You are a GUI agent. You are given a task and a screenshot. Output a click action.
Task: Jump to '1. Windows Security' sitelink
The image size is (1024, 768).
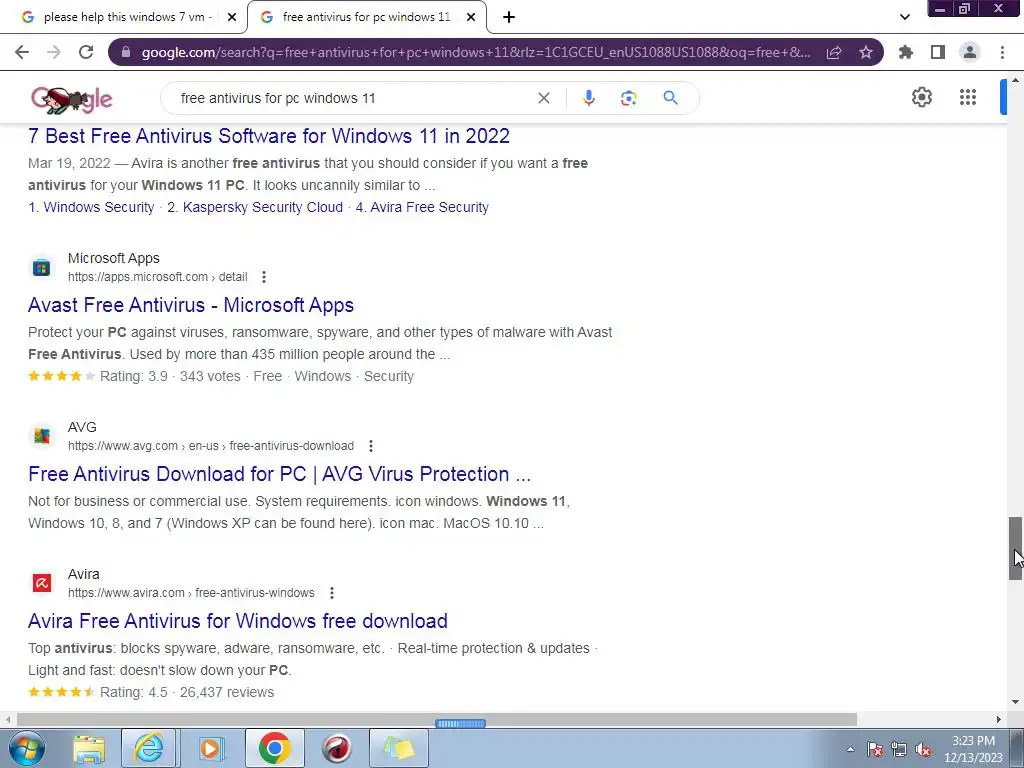click(91, 207)
